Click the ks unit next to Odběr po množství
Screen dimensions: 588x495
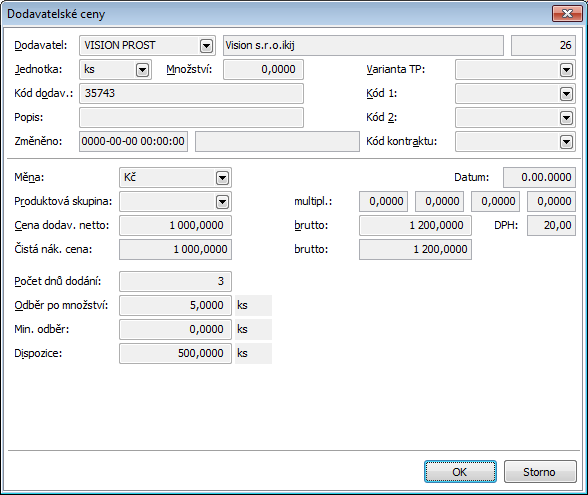click(253, 305)
